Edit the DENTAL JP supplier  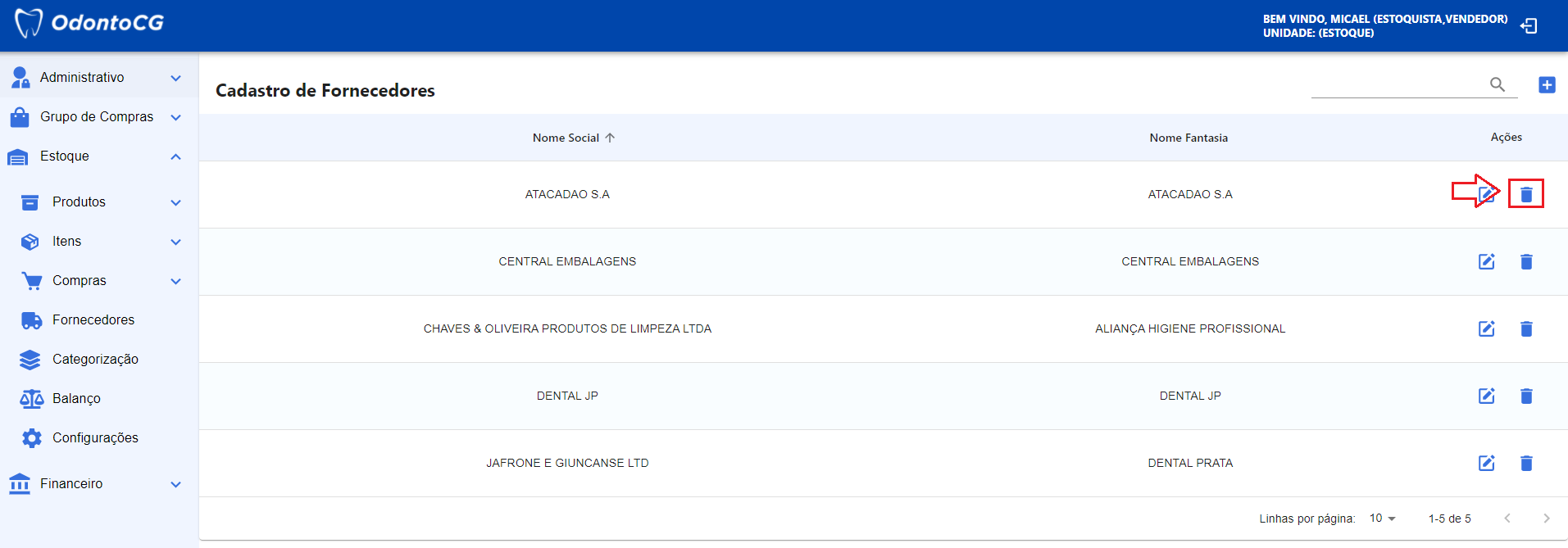pyautogui.click(x=1486, y=396)
